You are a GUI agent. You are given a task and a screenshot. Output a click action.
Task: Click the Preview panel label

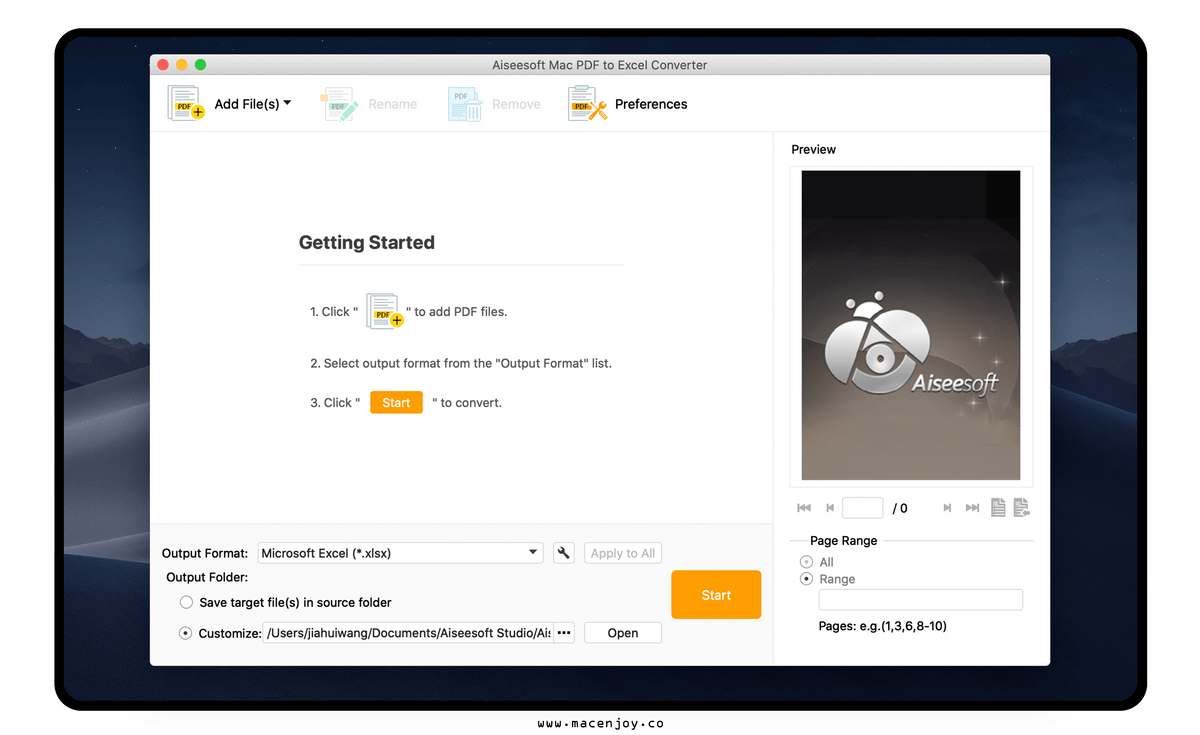814,149
